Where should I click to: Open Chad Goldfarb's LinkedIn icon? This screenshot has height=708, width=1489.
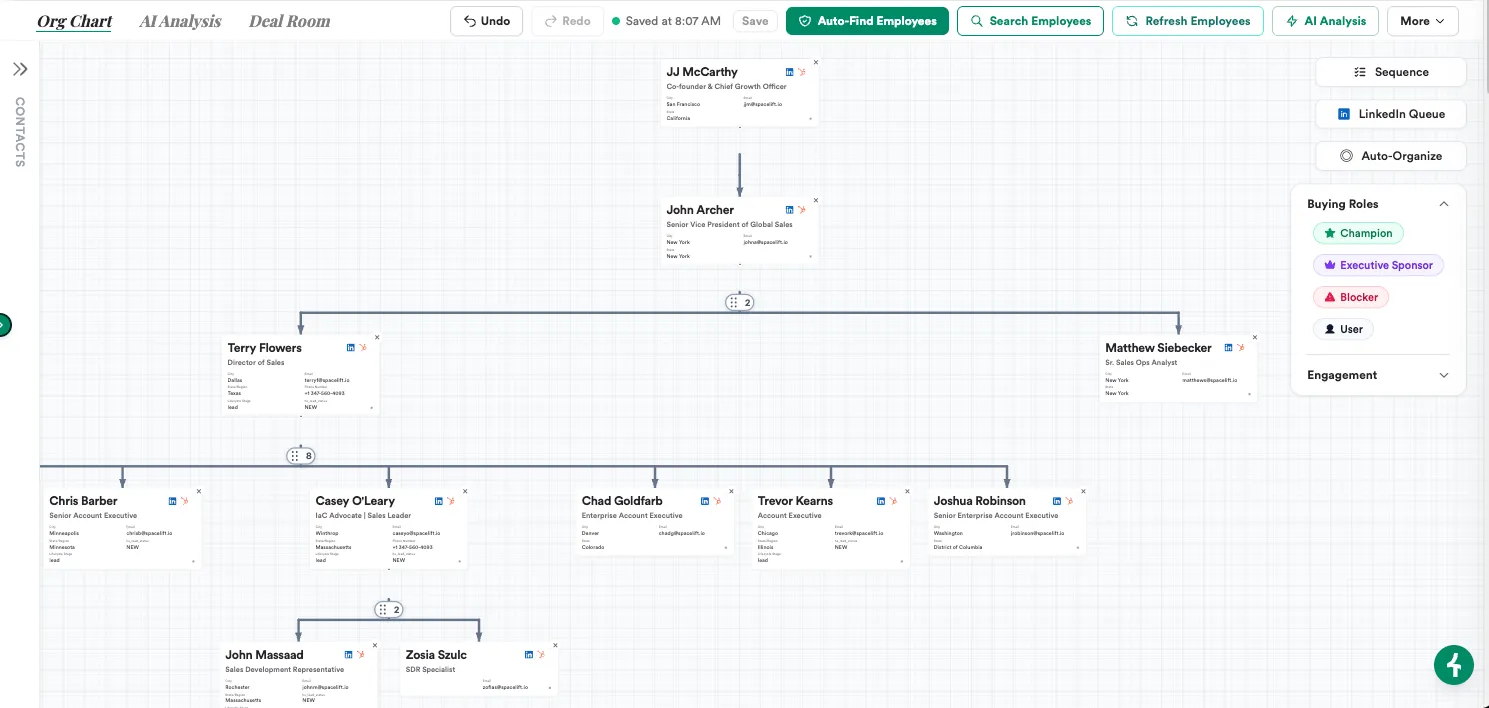pos(705,501)
